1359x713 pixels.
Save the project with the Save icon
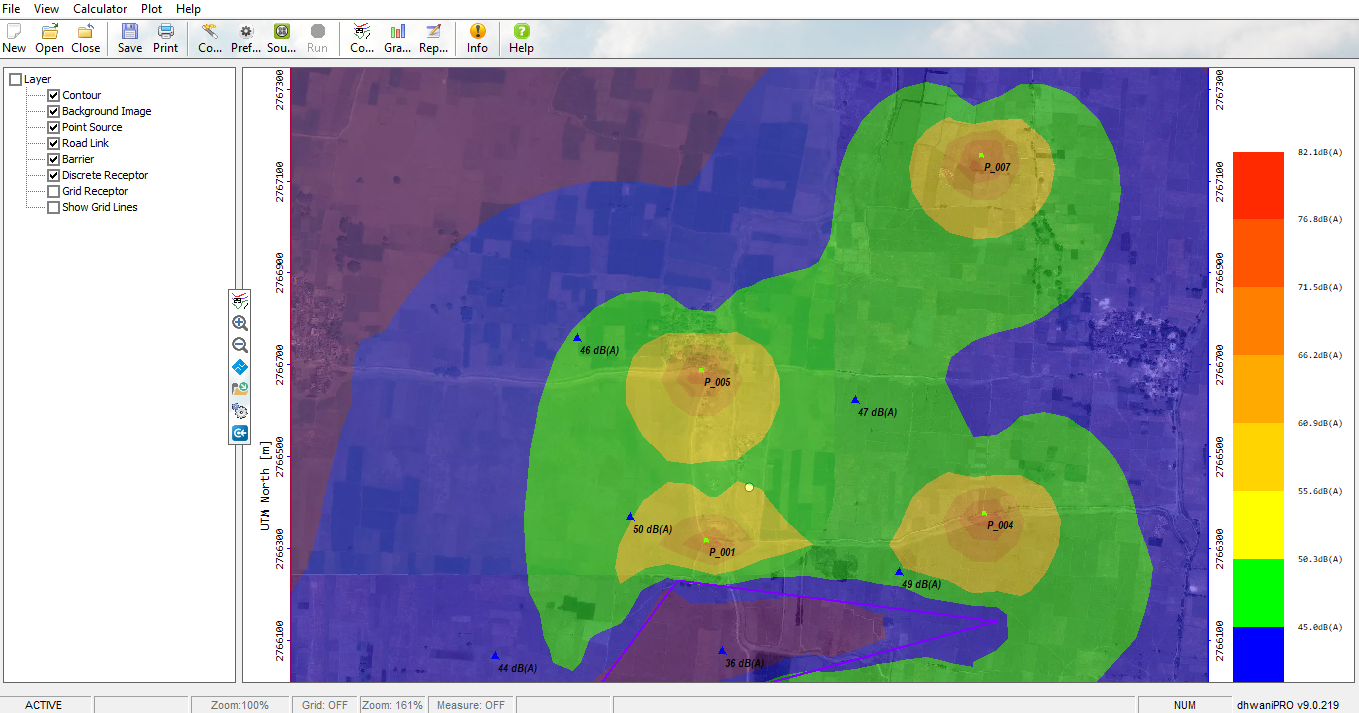(130, 38)
